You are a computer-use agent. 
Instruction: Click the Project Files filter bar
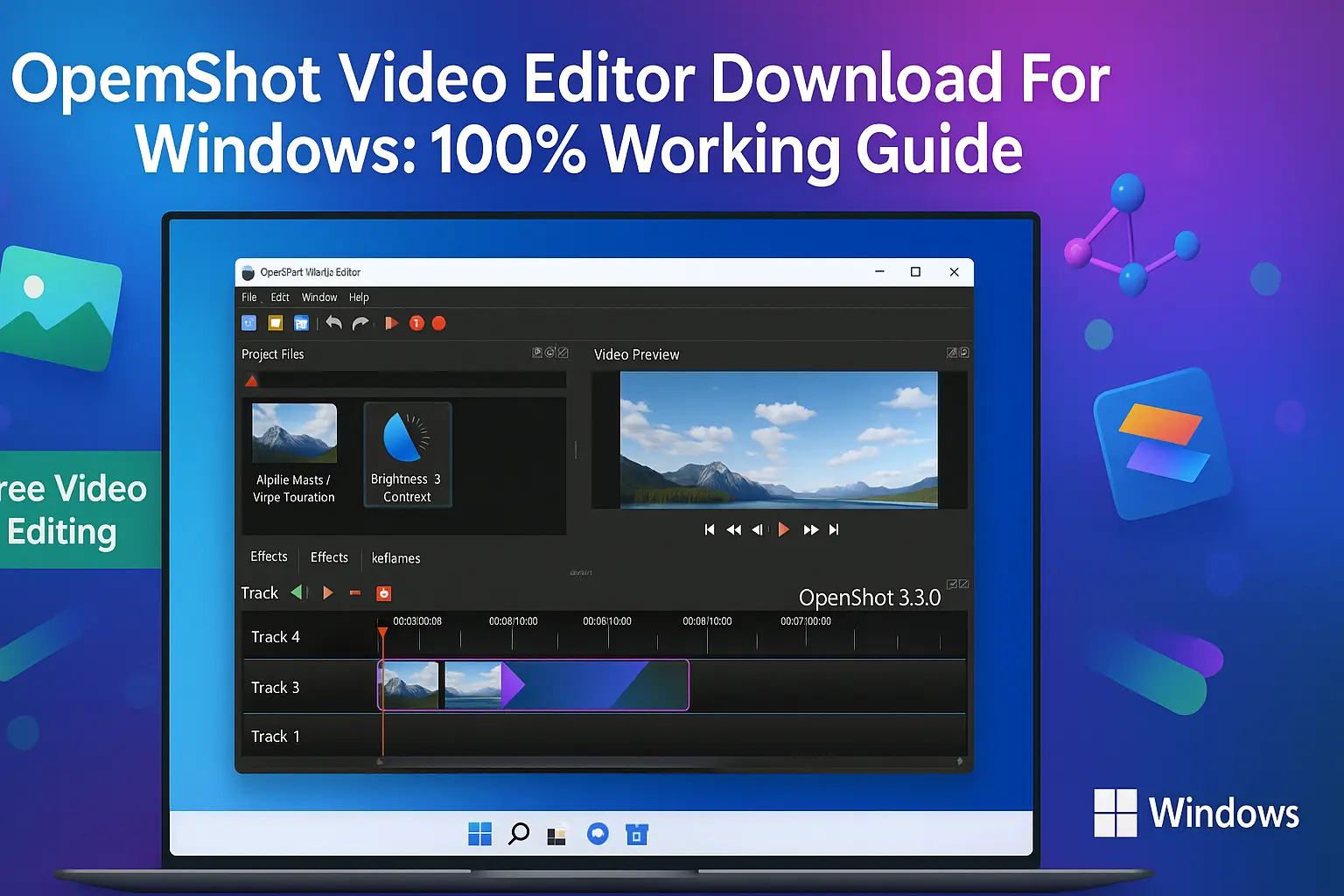(411, 381)
